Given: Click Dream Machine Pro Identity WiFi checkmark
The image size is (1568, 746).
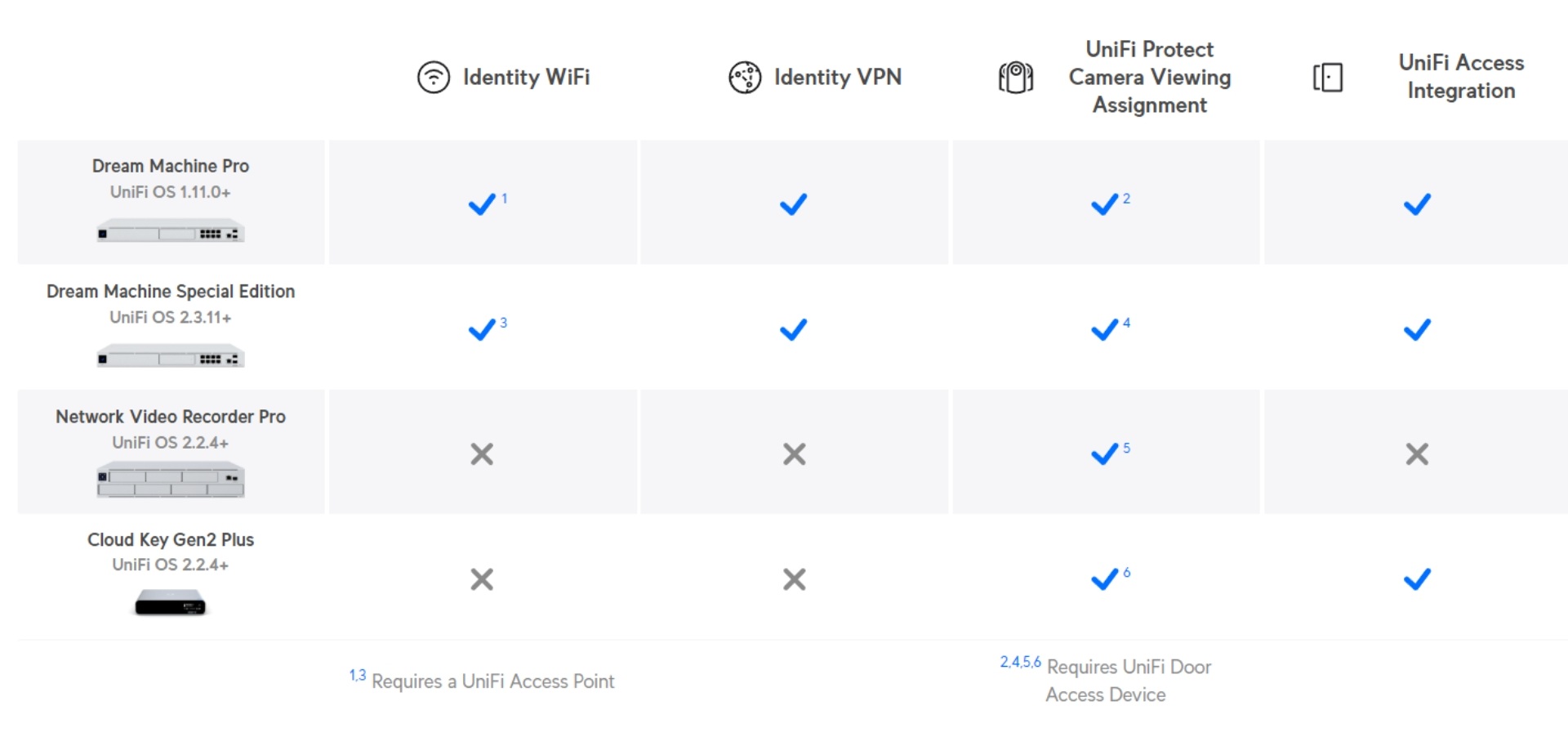Looking at the screenshot, I should pyautogui.click(x=482, y=204).
